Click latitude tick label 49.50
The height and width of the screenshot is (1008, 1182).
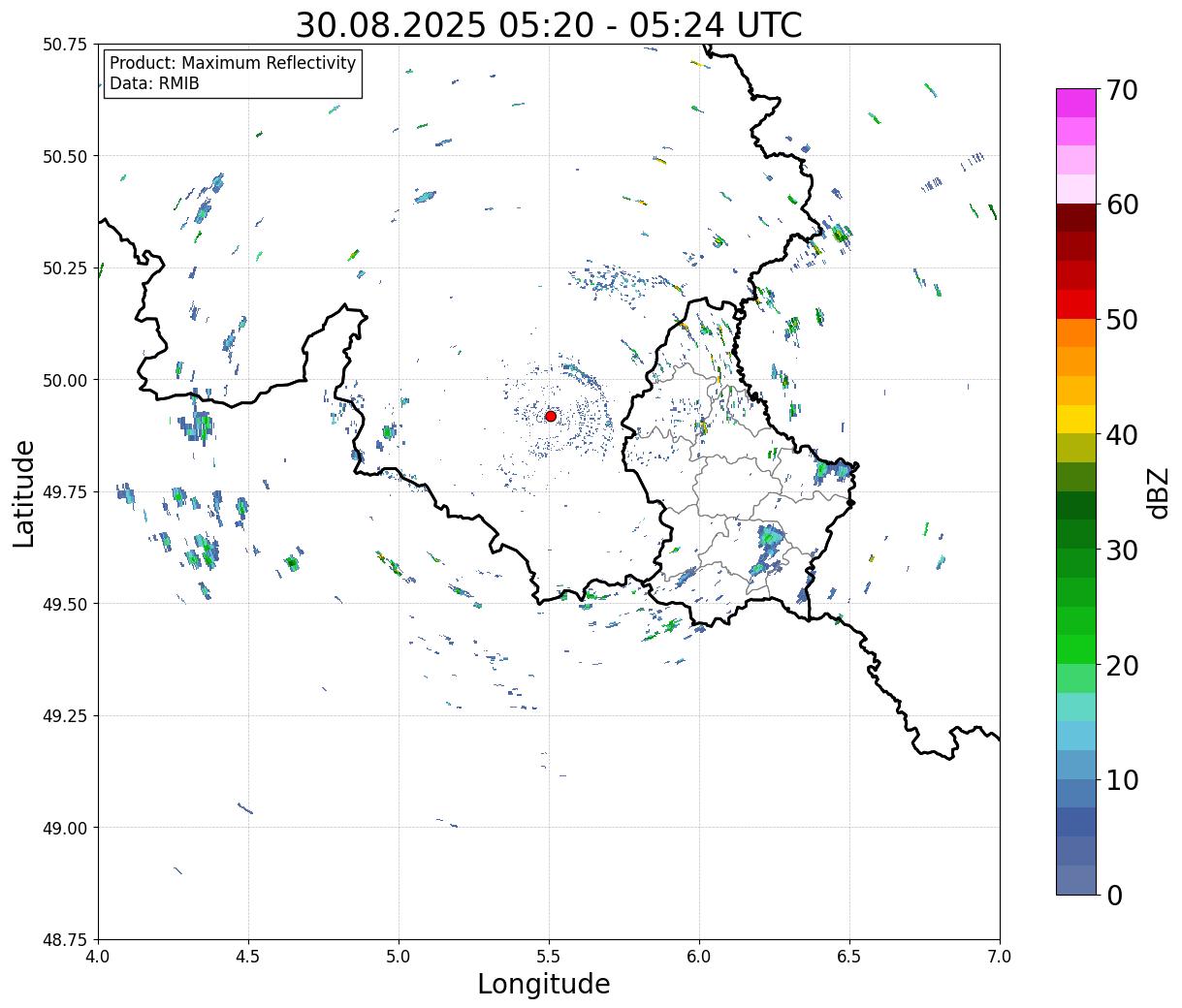pyautogui.click(x=65, y=604)
